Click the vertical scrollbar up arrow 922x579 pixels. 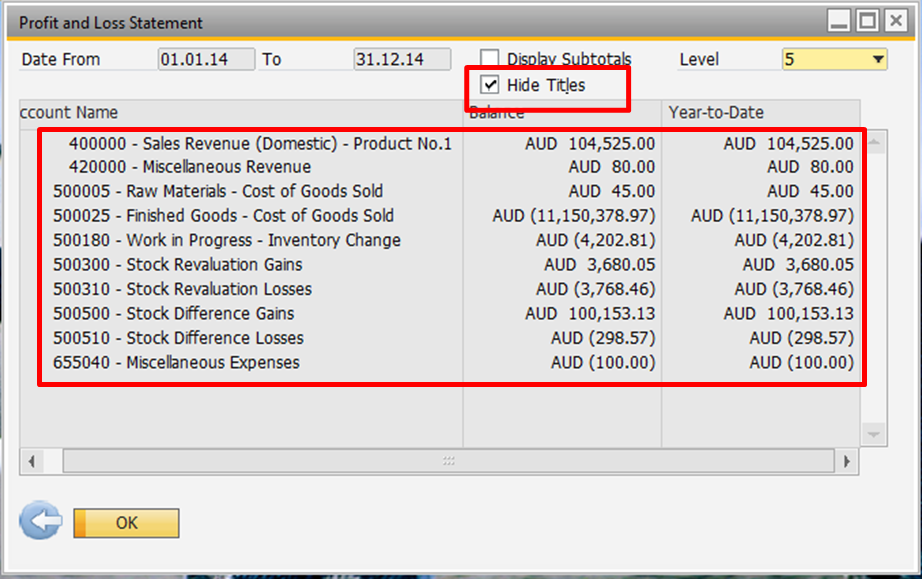coord(874,142)
